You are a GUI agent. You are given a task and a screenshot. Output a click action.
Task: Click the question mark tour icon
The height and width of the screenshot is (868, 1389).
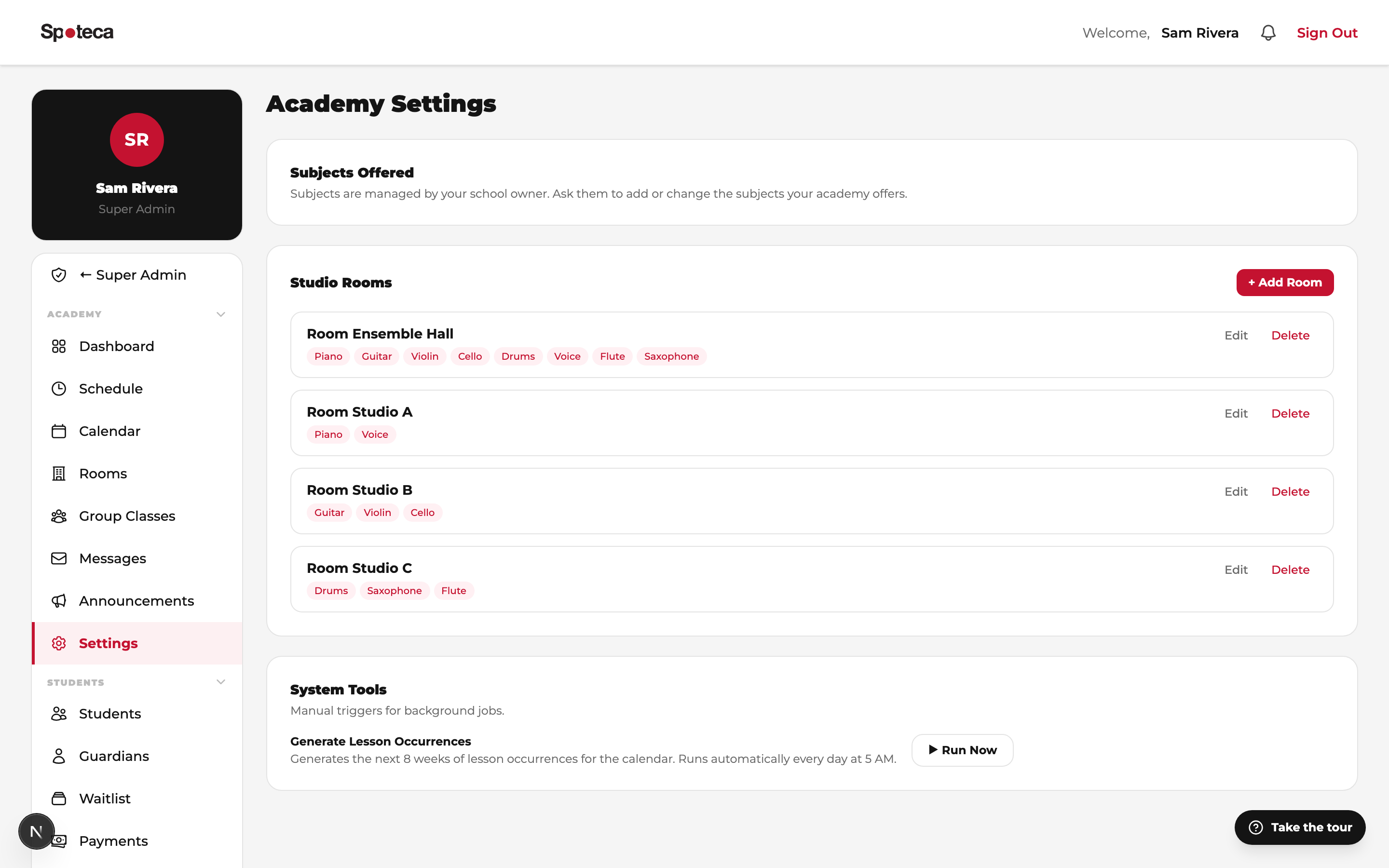[1256, 827]
